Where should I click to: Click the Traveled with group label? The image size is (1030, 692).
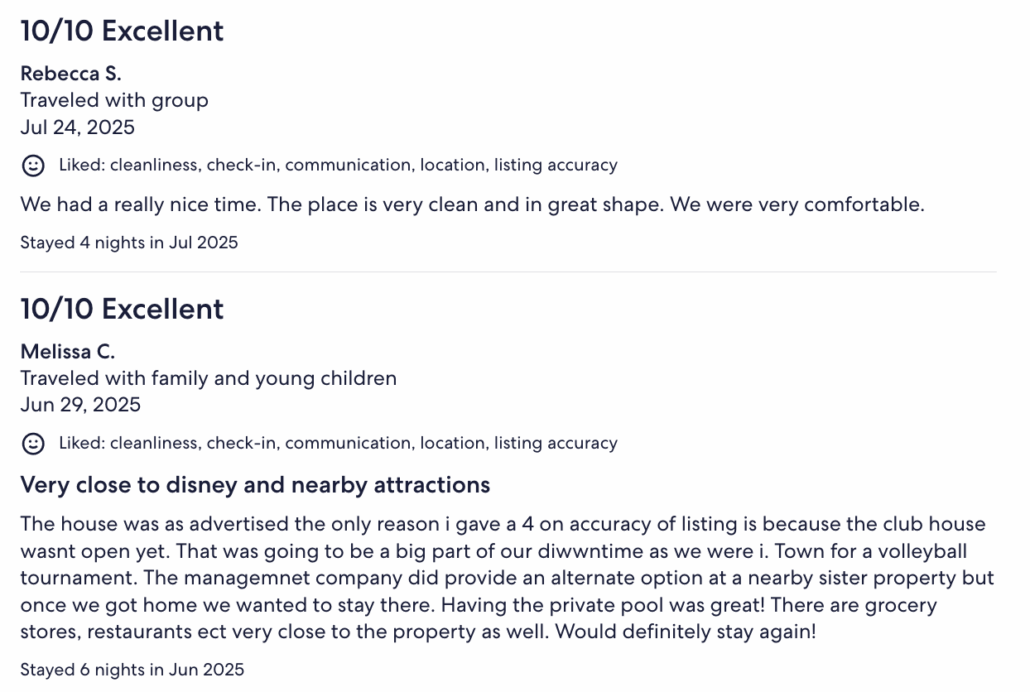114,101
